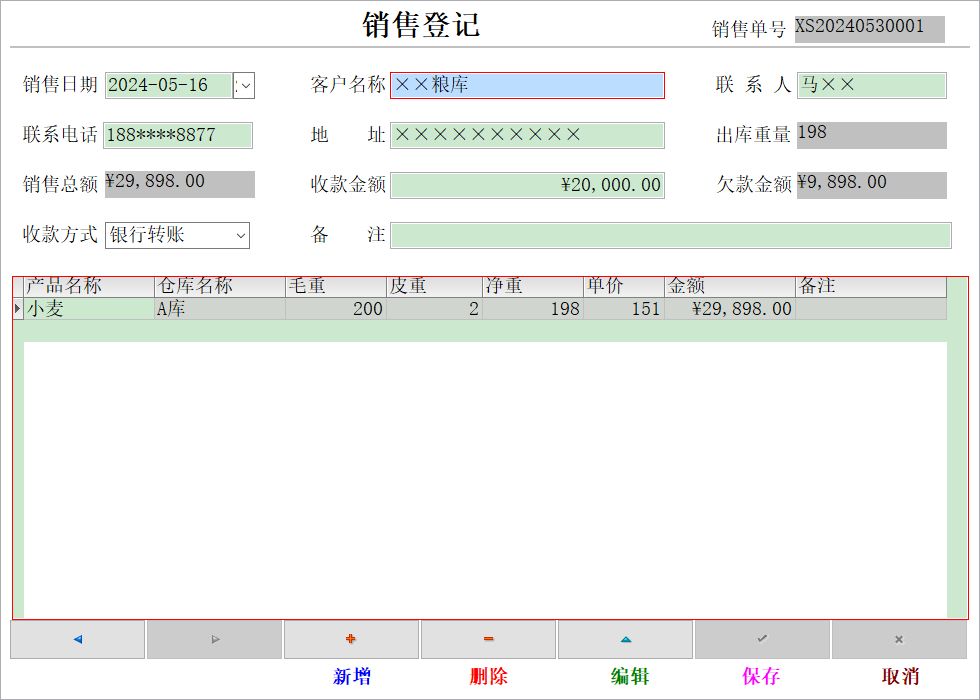The image size is (980, 700).
Task: Click the 仓库名称 column header
Action: (x=220, y=287)
